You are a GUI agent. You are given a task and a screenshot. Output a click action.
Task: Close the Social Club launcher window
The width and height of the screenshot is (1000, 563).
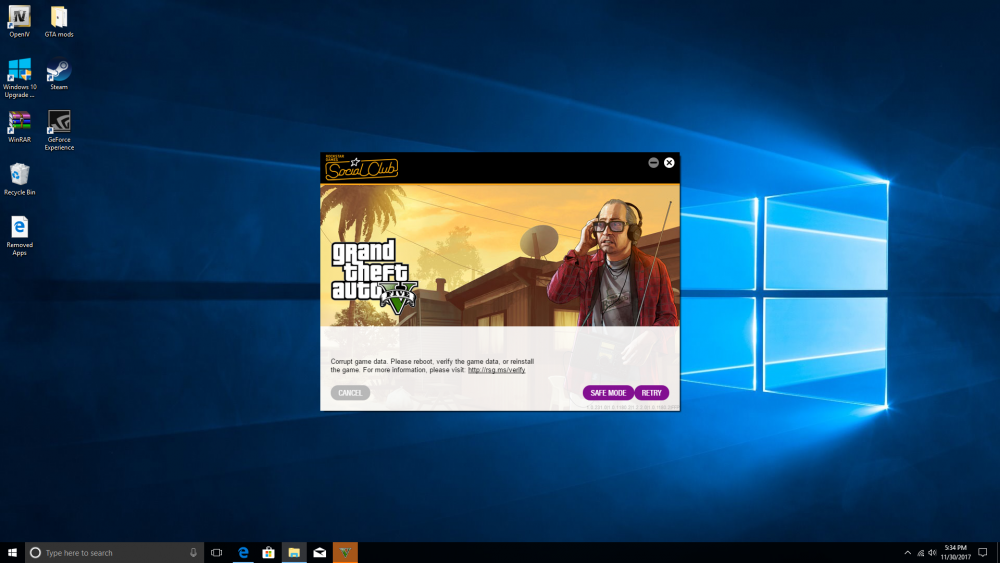coord(669,163)
